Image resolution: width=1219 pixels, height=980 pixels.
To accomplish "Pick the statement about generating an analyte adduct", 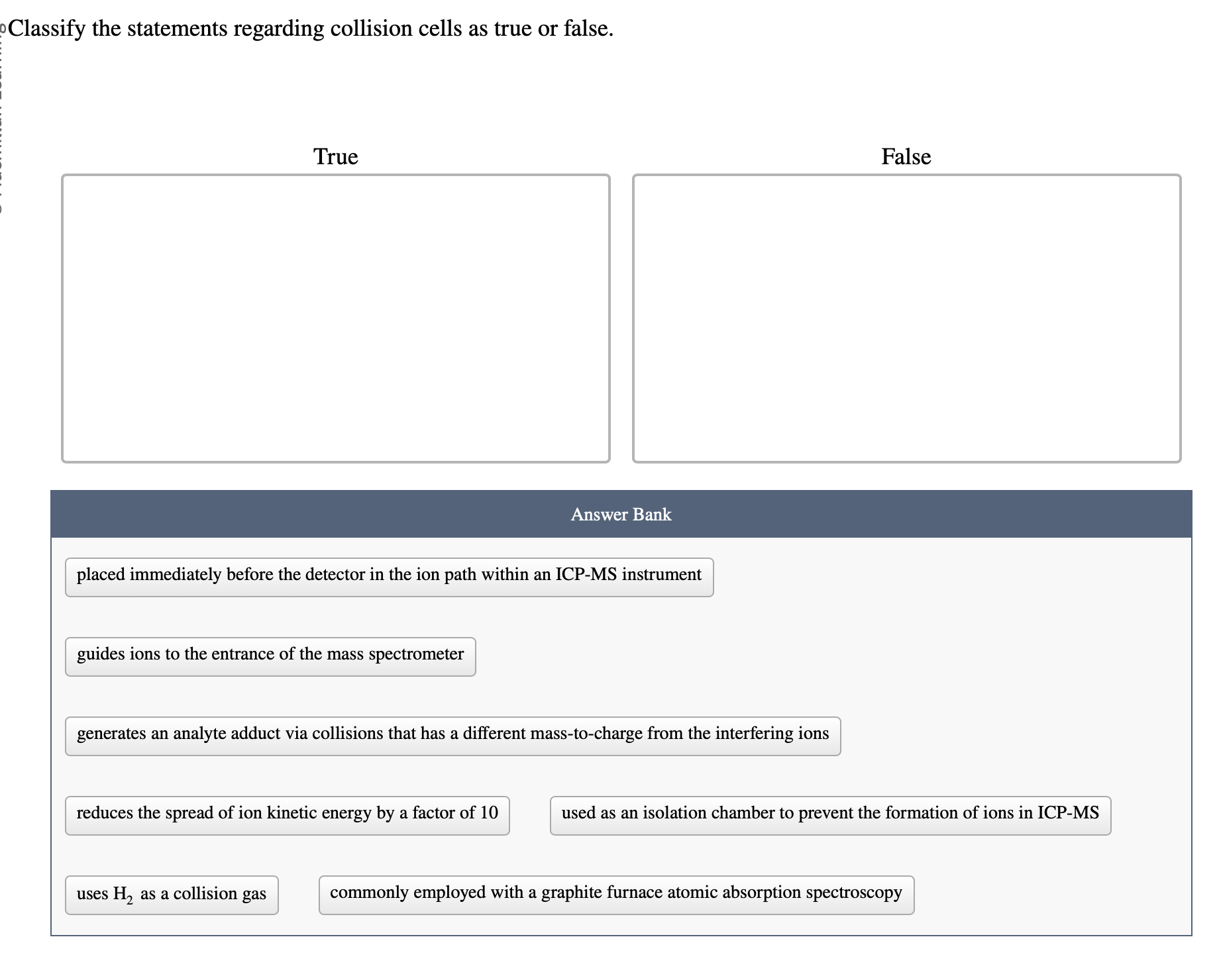I will 452,734.
